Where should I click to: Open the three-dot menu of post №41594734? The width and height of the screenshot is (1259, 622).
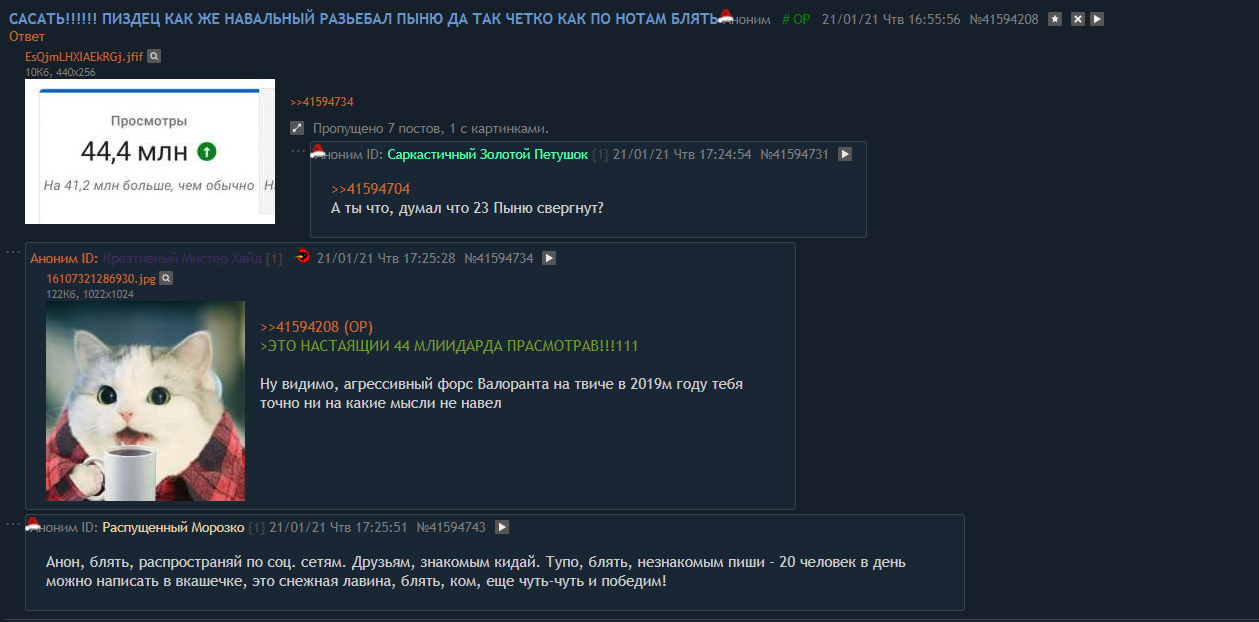[13, 251]
